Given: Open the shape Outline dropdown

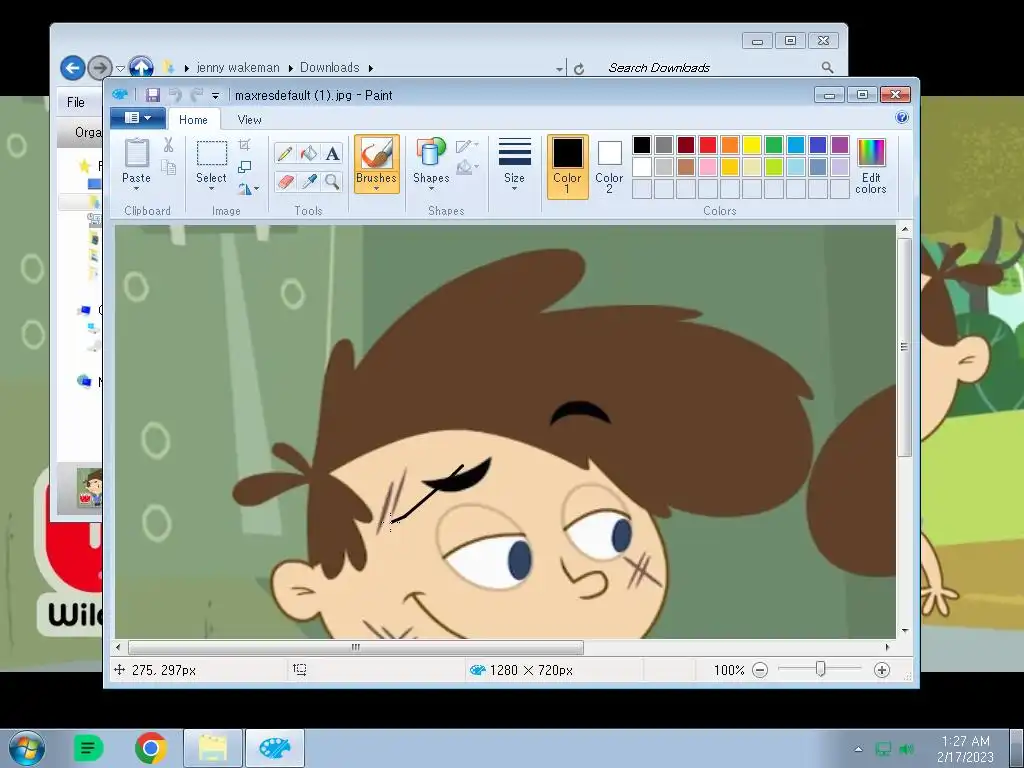Looking at the screenshot, I should click(467, 146).
